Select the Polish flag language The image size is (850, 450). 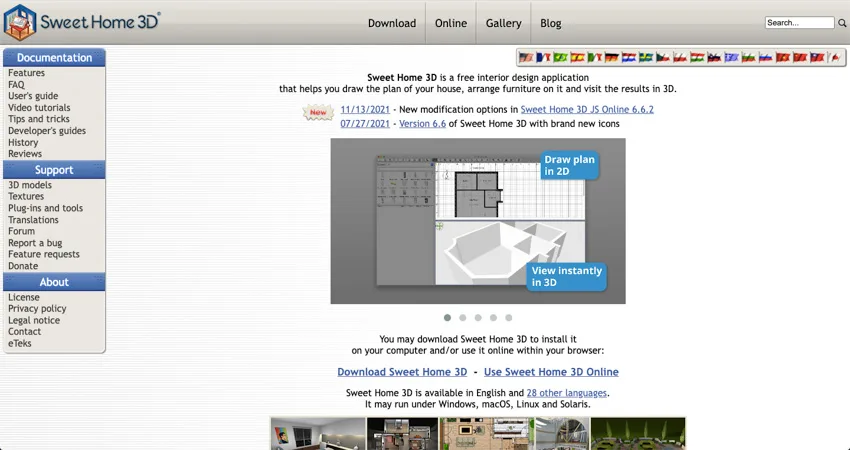click(x=680, y=57)
